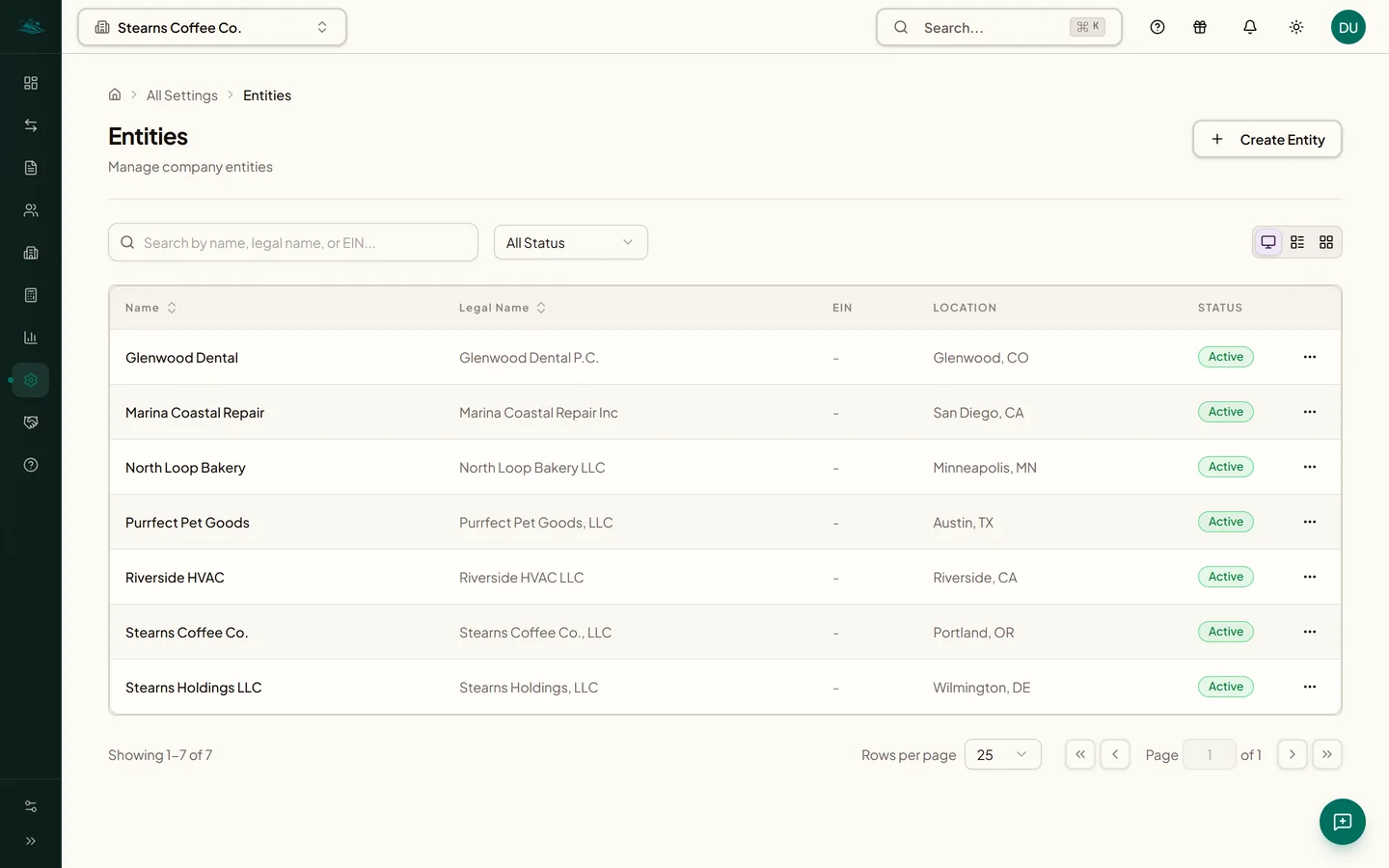Open actions menu for Stearns Coffee Co.
1389x868 pixels.
[x=1310, y=632]
